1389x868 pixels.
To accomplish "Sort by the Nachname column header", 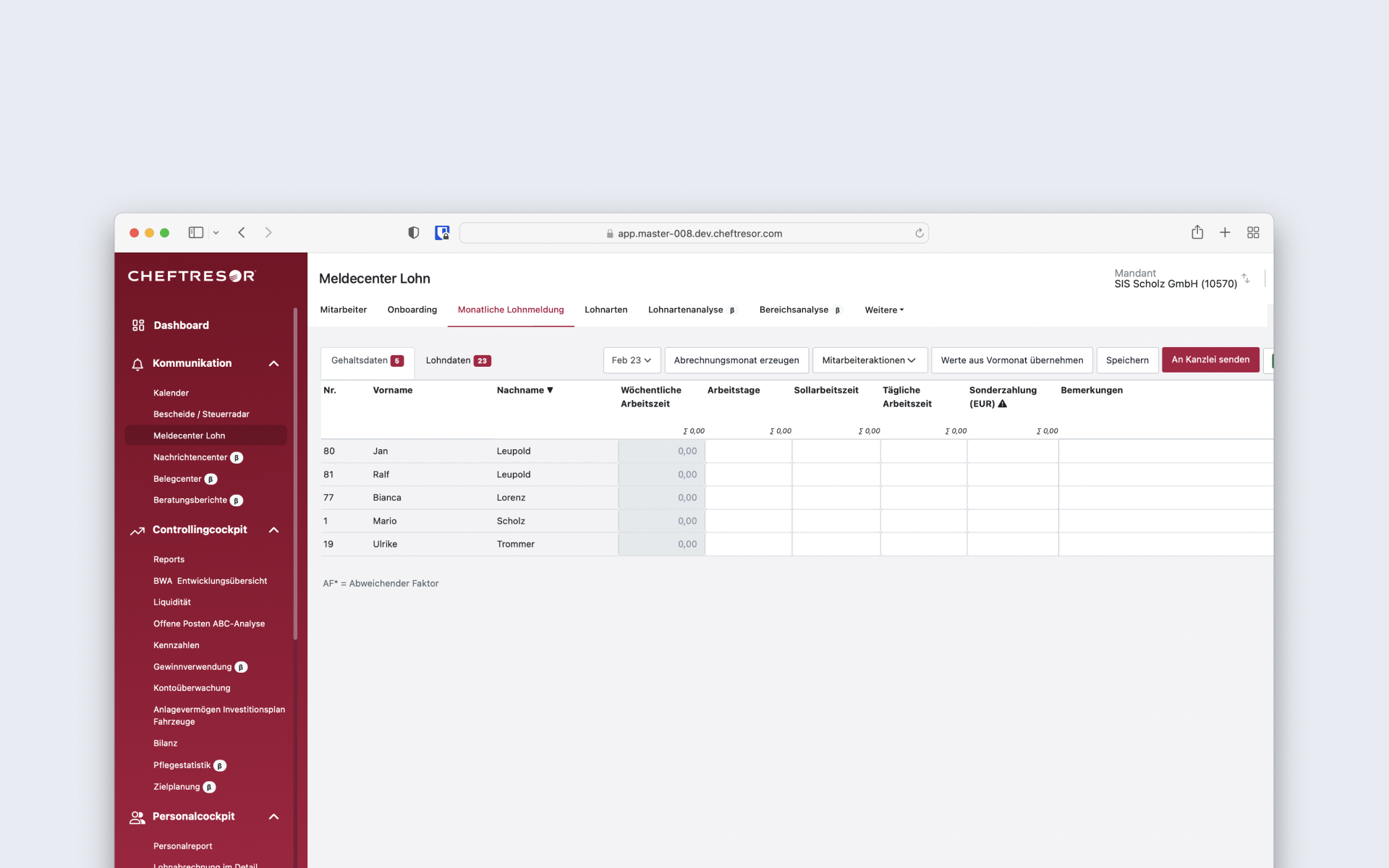I will tap(524, 391).
